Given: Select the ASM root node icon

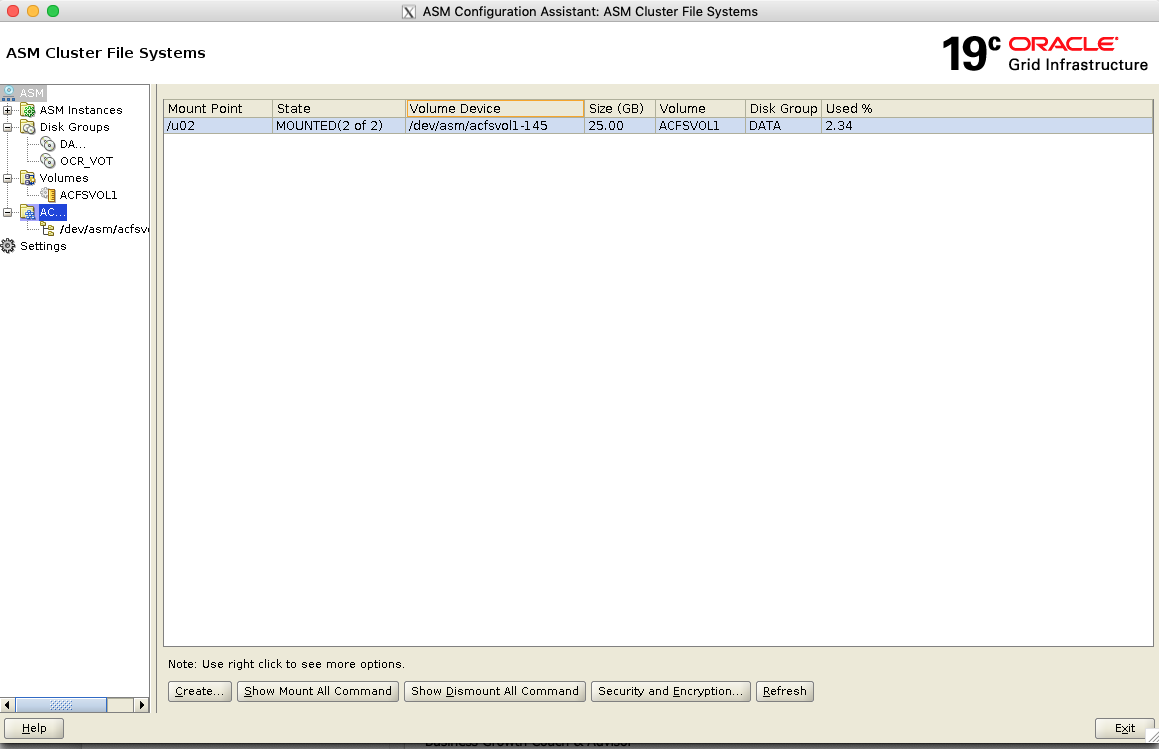Looking at the screenshot, I should [x=9, y=93].
